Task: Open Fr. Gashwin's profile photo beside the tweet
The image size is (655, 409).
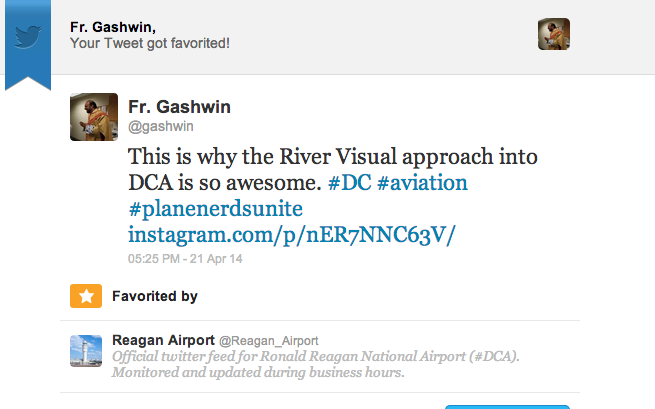Action: (x=94, y=117)
